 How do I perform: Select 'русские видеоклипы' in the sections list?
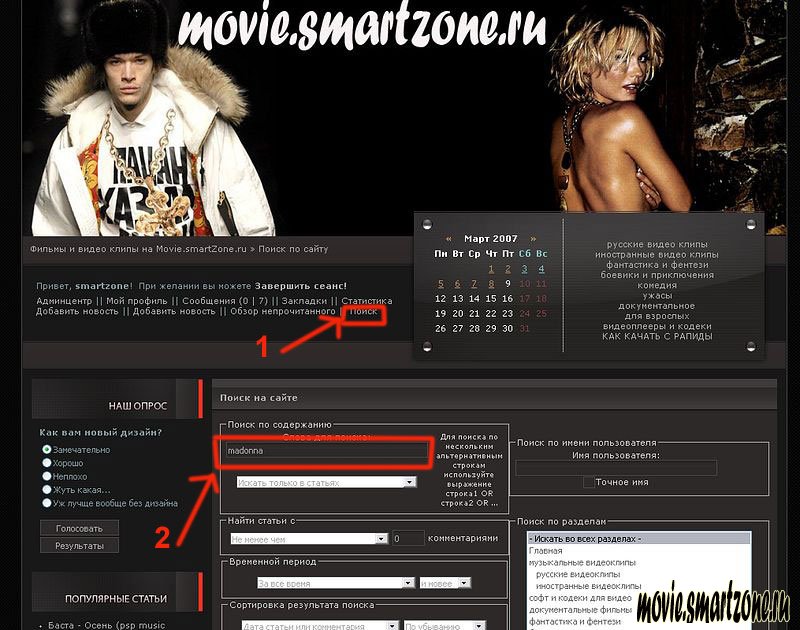tap(578, 574)
